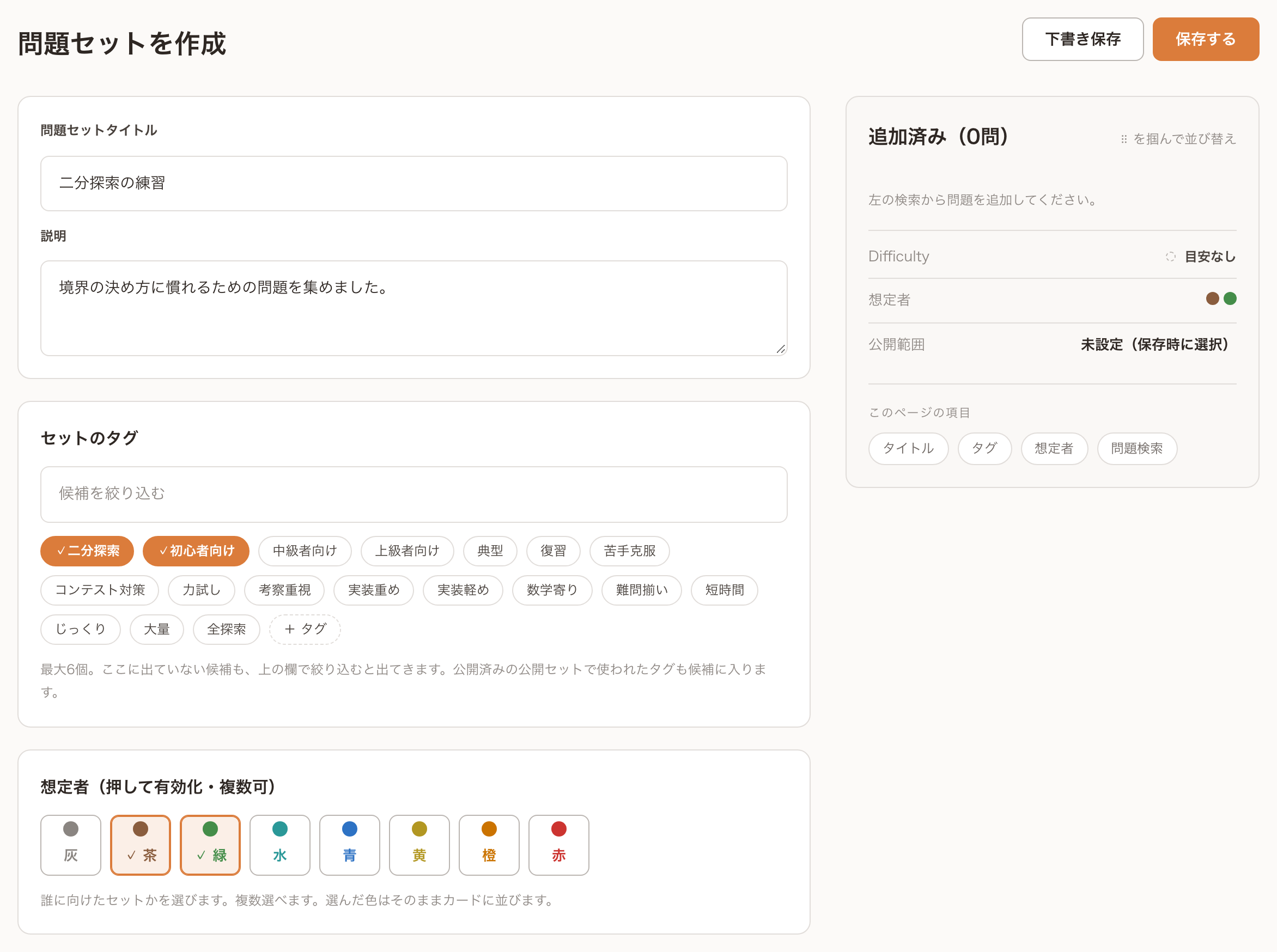Click the brown dot in 想定者 summary
Image resolution: width=1277 pixels, height=952 pixels.
point(1212,298)
